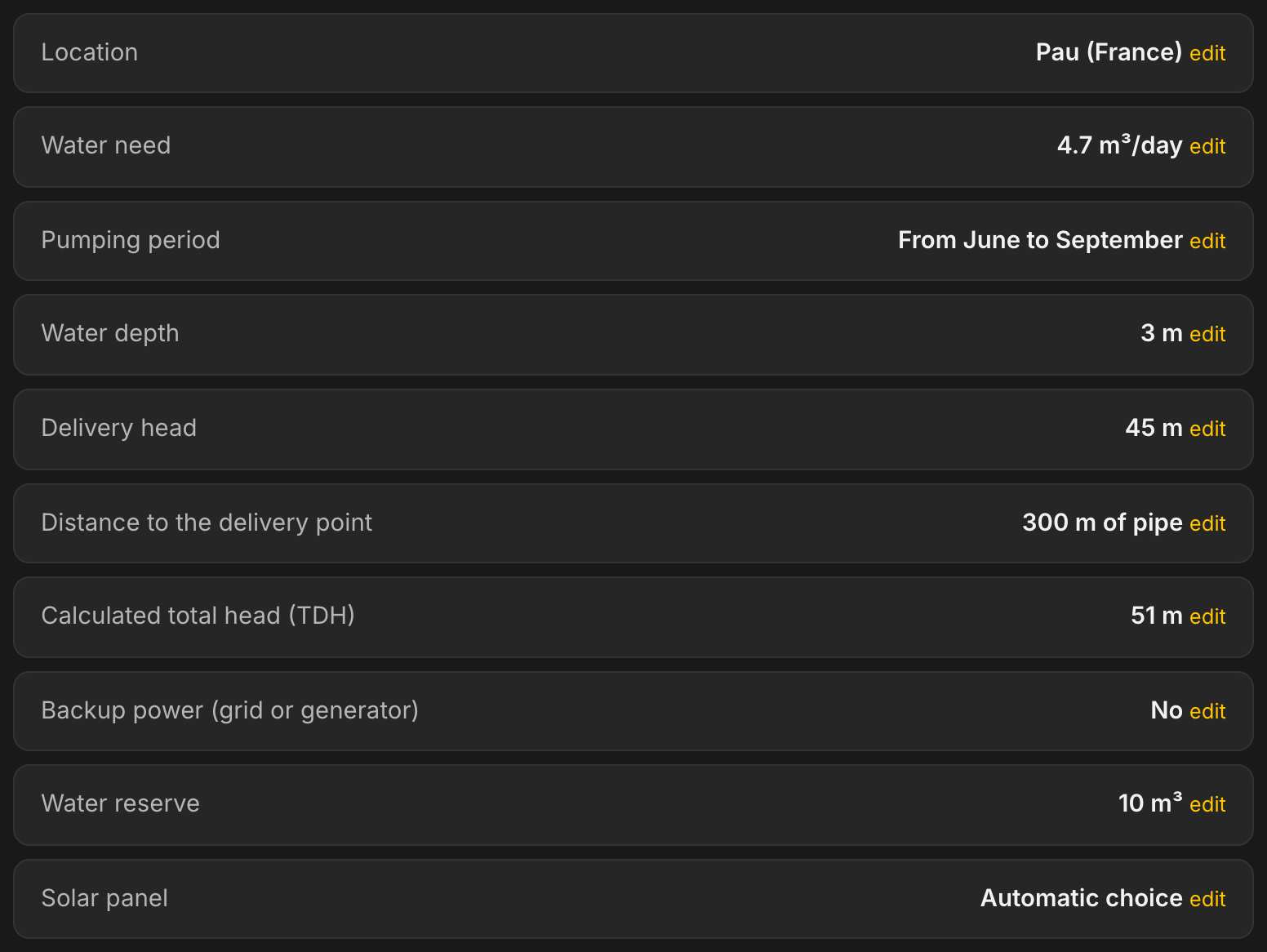Click the 'From June to September' text

pos(1040,240)
